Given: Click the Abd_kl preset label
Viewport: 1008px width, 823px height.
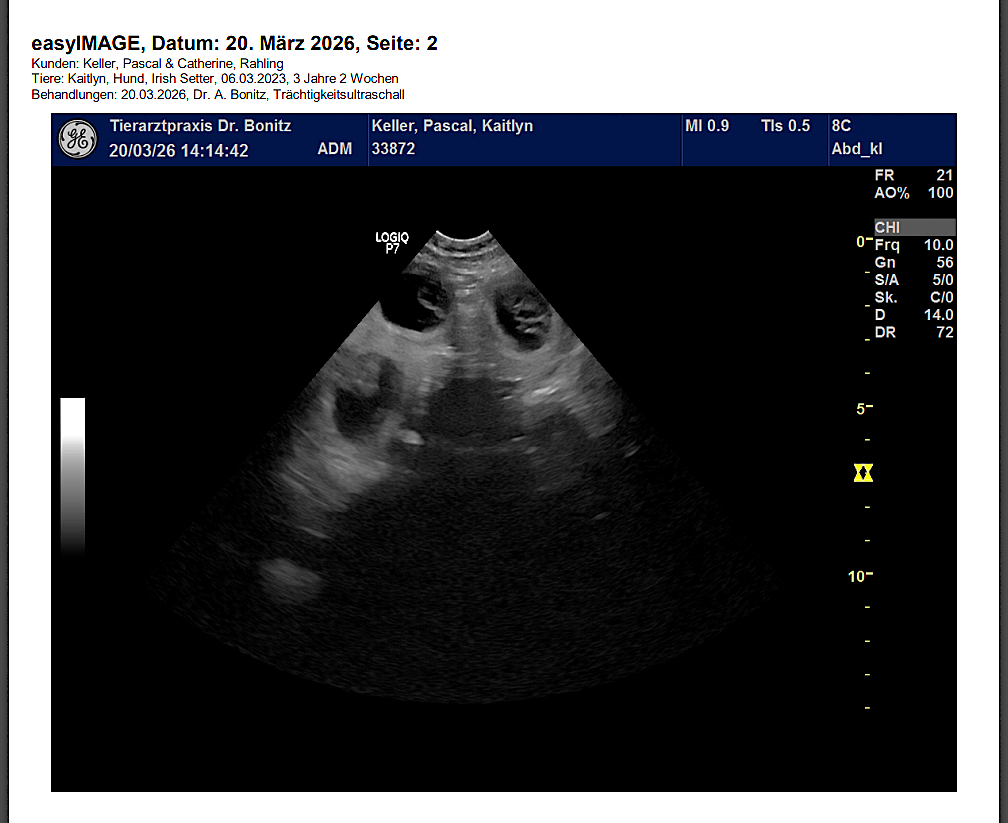Looking at the screenshot, I should click(x=856, y=150).
